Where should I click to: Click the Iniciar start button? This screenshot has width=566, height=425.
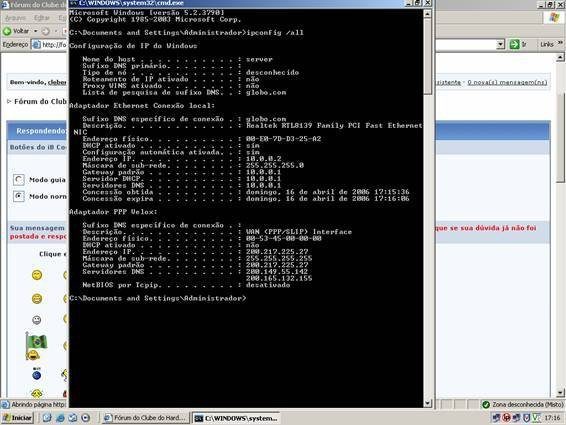[x=17, y=418]
